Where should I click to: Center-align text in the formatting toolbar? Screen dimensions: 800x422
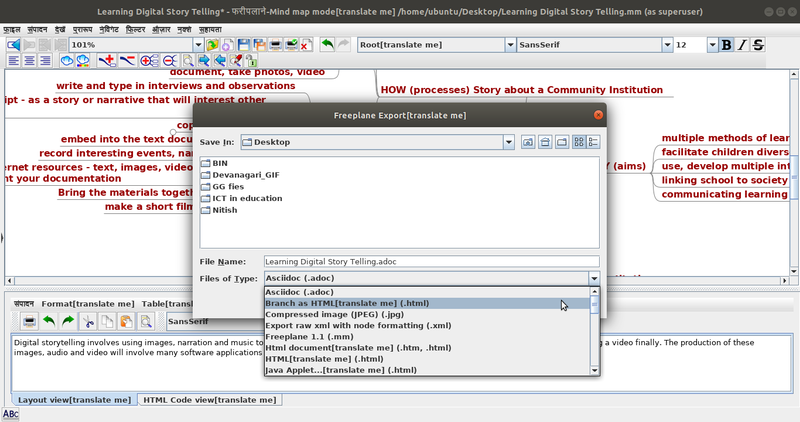(29, 61)
